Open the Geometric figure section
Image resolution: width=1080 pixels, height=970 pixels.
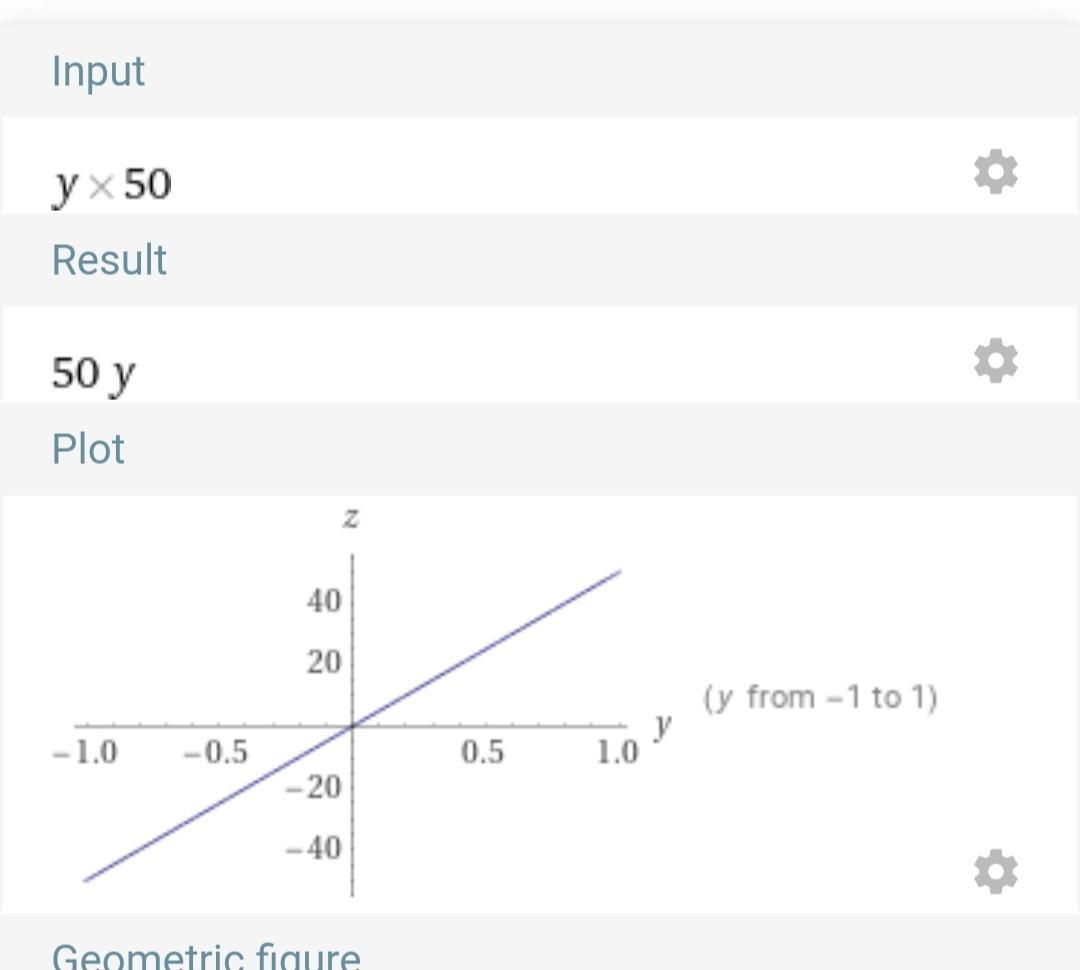tap(205, 955)
